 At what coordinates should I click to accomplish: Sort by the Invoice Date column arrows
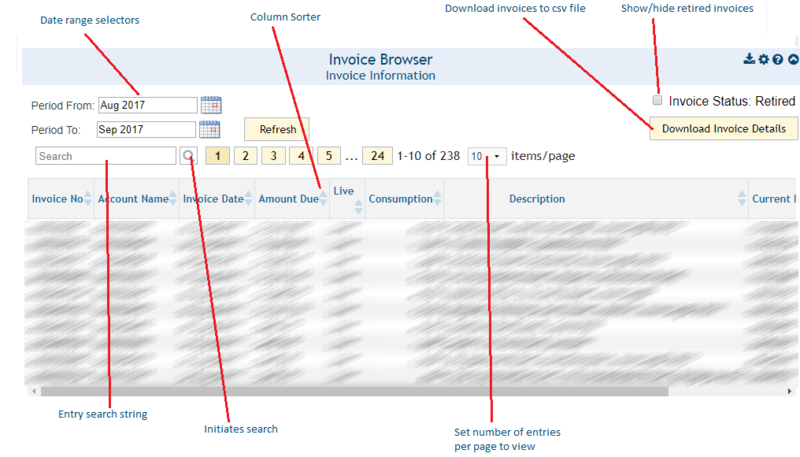248,198
